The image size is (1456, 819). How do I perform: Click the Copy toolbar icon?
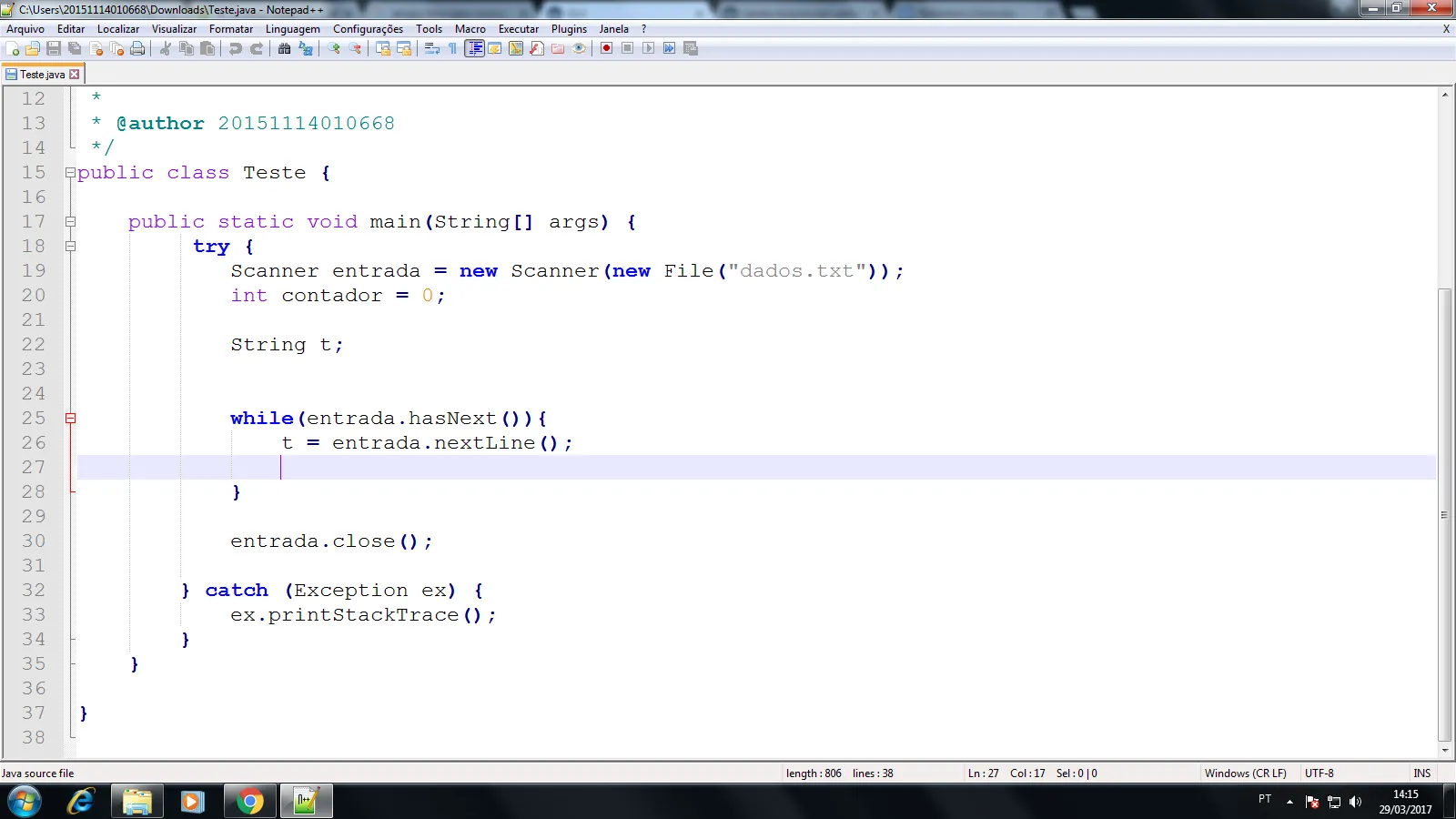tap(187, 48)
